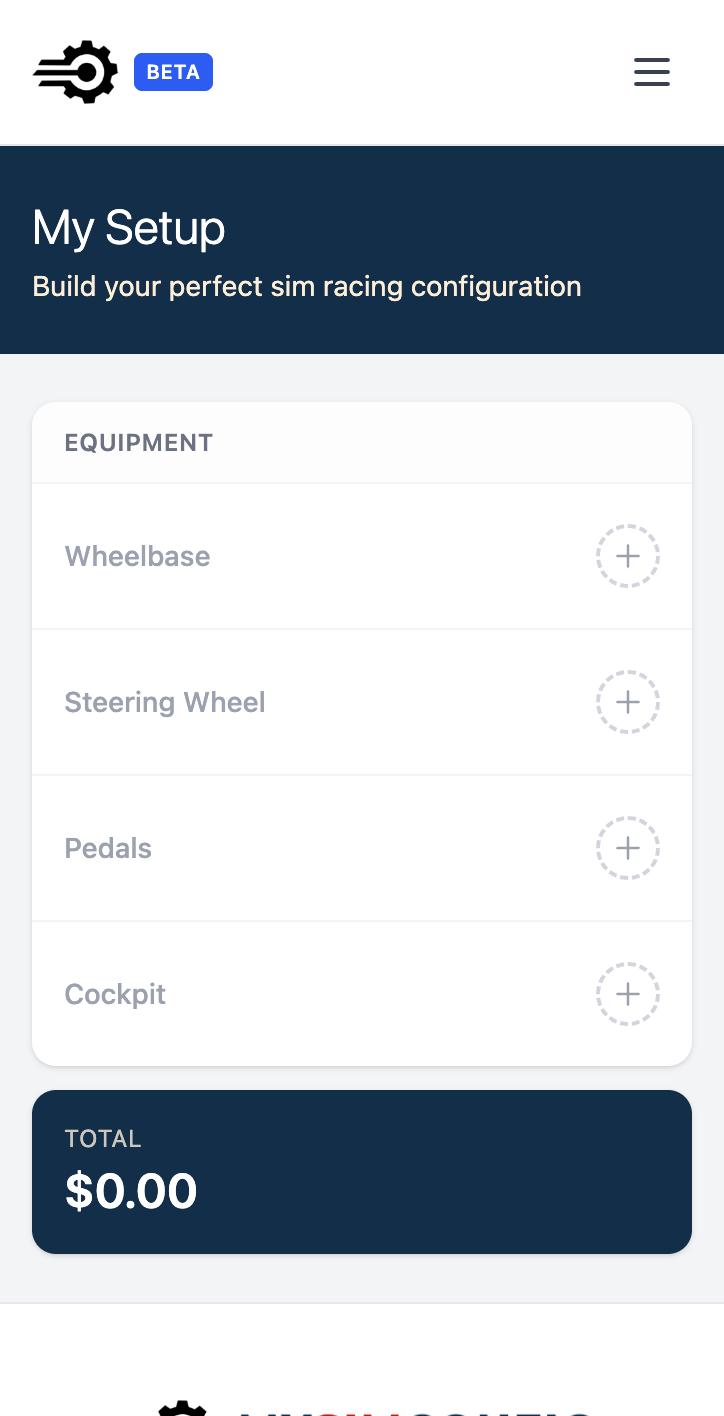Click the partially visible footer brand text

point(410,1411)
